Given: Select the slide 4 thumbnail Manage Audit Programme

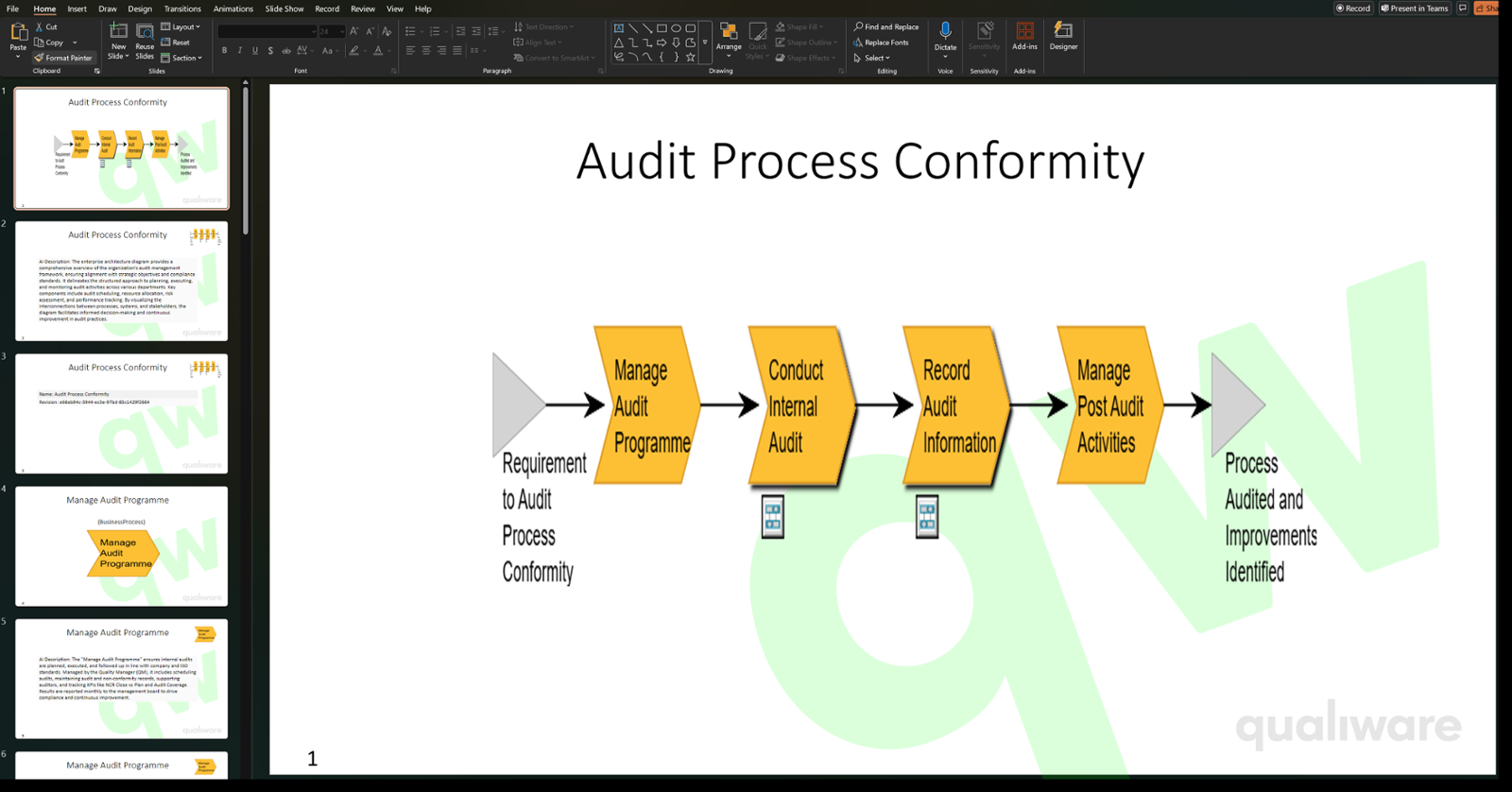Looking at the screenshot, I should pyautogui.click(x=121, y=545).
